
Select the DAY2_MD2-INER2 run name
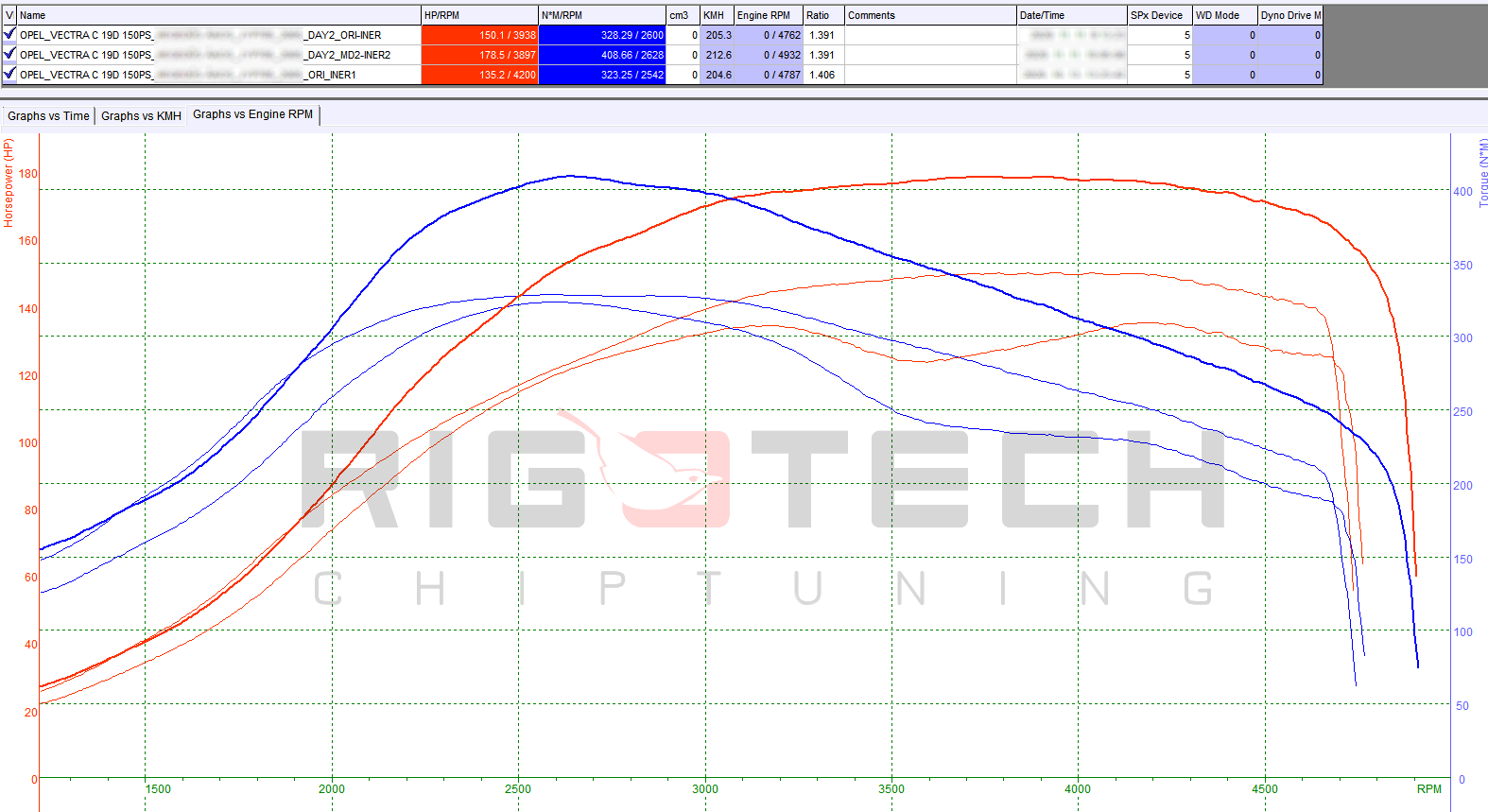click(x=218, y=55)
